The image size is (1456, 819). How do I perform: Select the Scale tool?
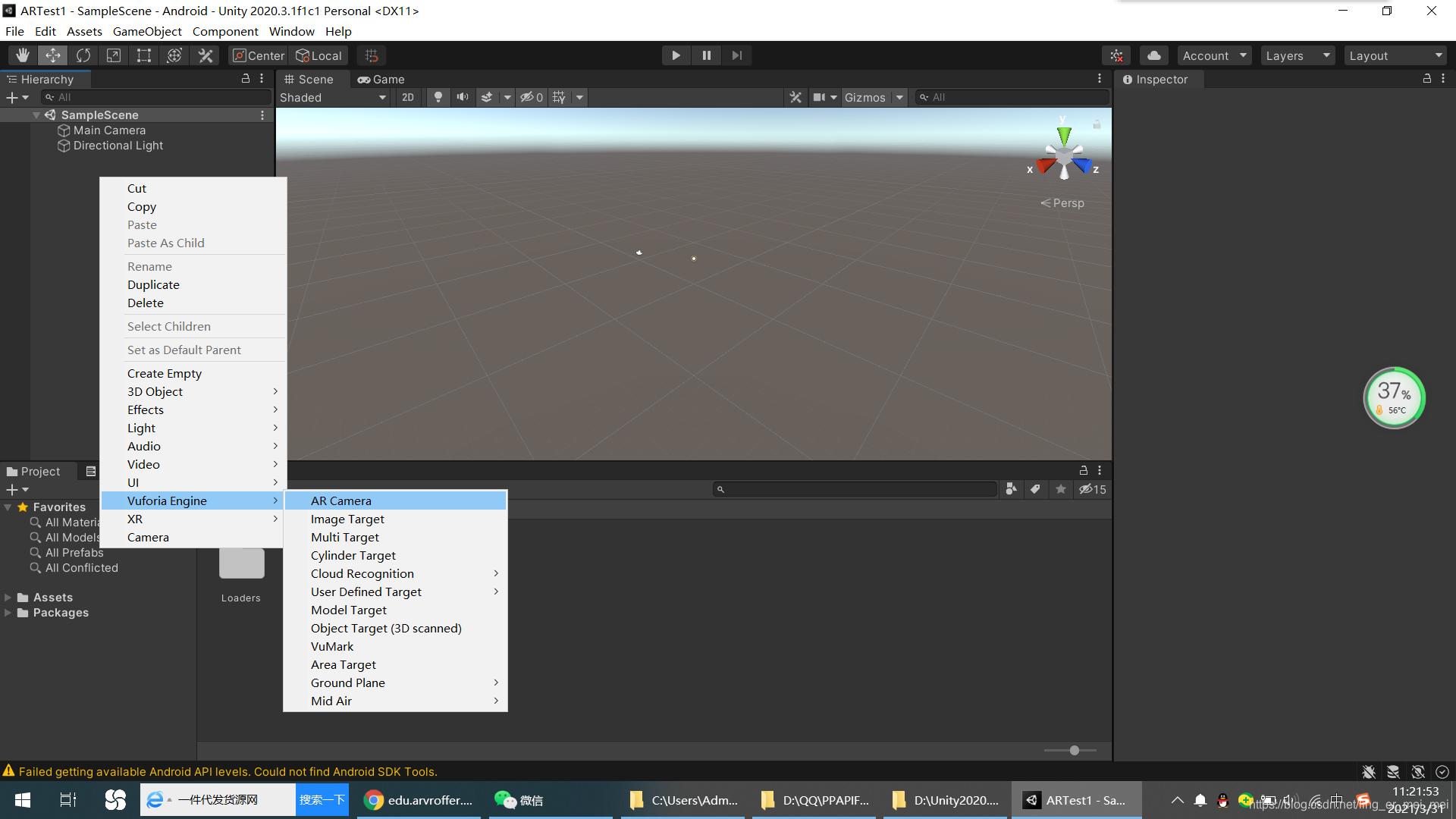coord(114,55)
